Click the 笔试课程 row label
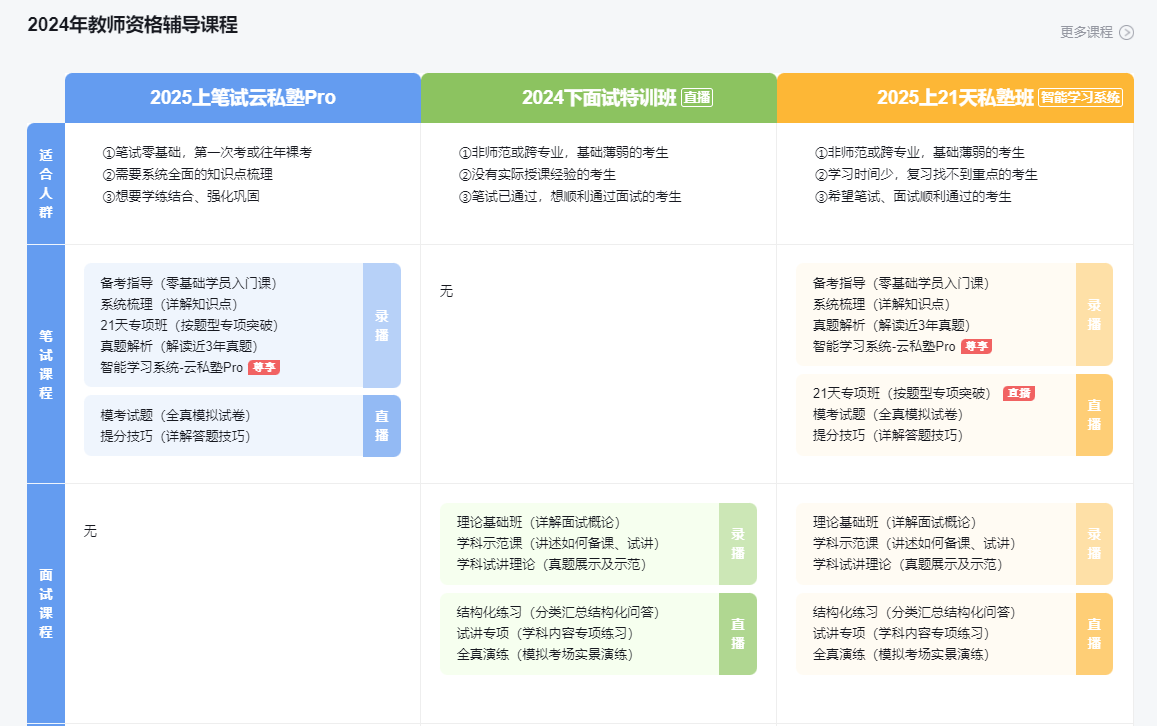 (46, 364)
